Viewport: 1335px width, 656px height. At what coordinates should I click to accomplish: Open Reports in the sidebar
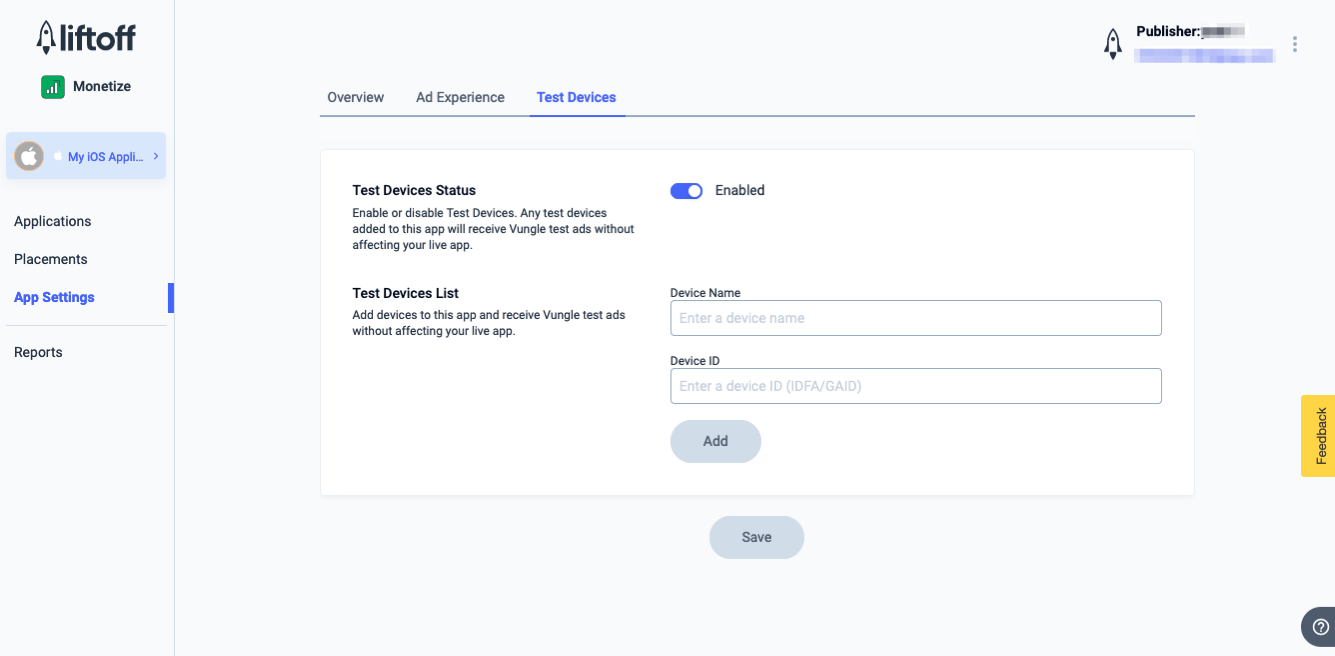coord(38,352)
